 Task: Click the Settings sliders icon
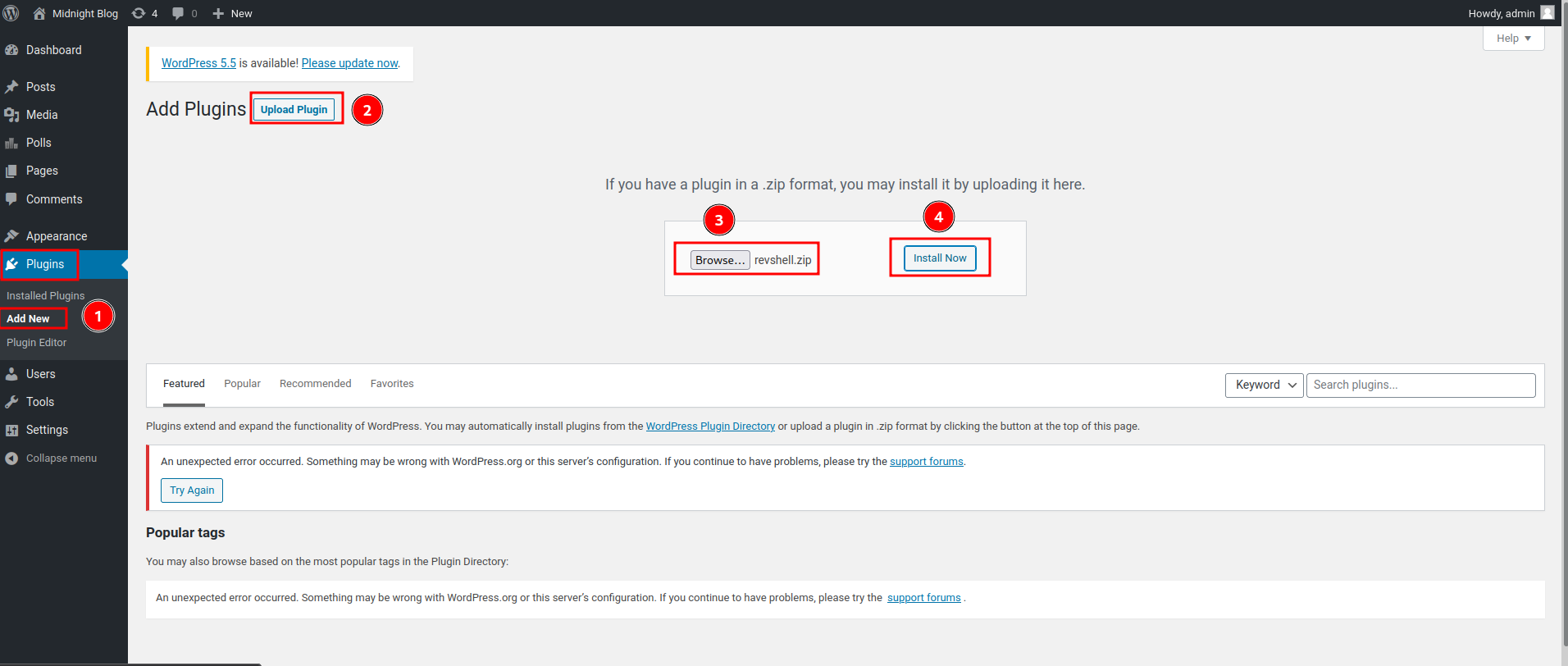coord(11,430)
